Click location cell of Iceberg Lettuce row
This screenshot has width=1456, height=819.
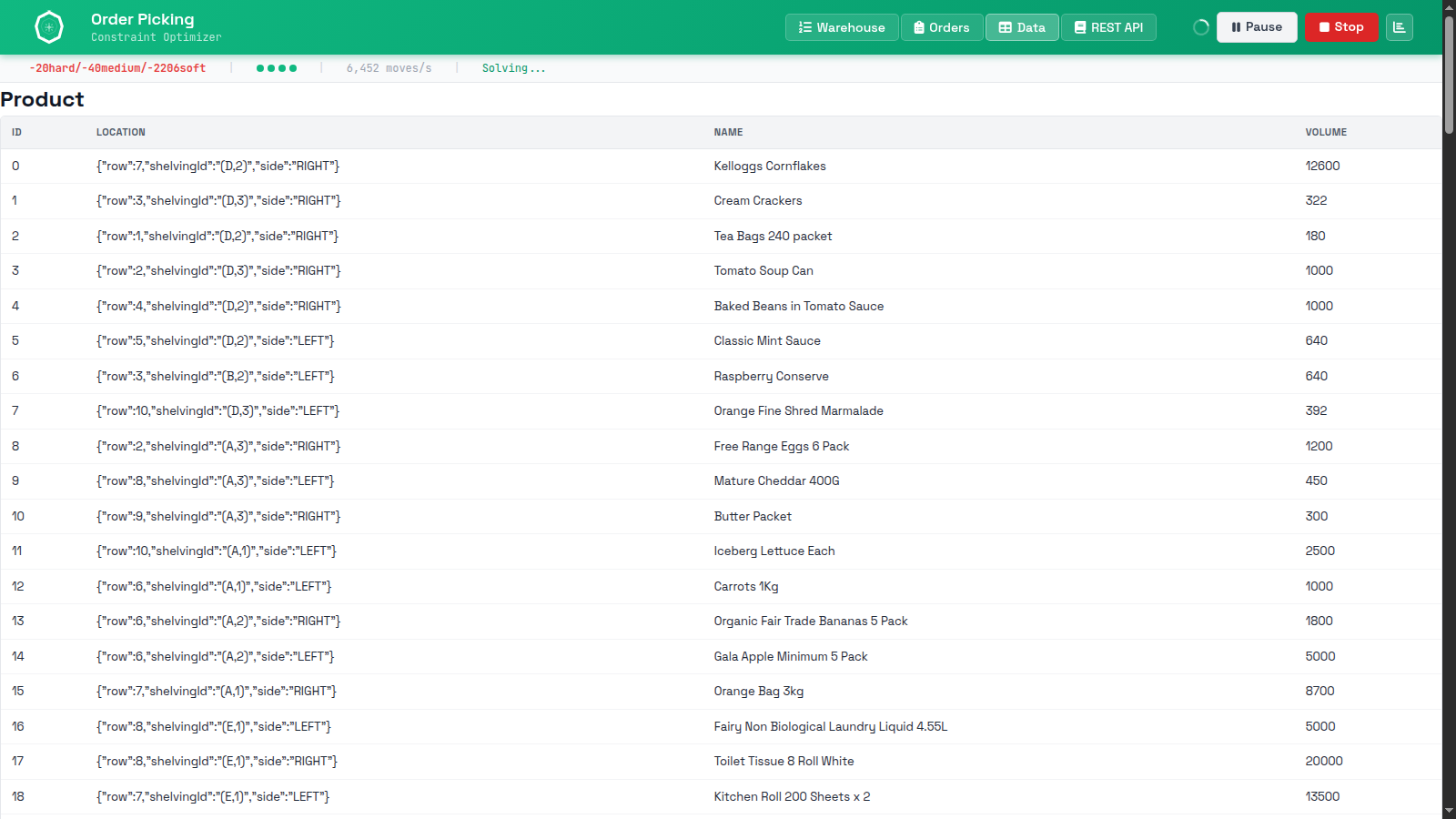(217, 551)
